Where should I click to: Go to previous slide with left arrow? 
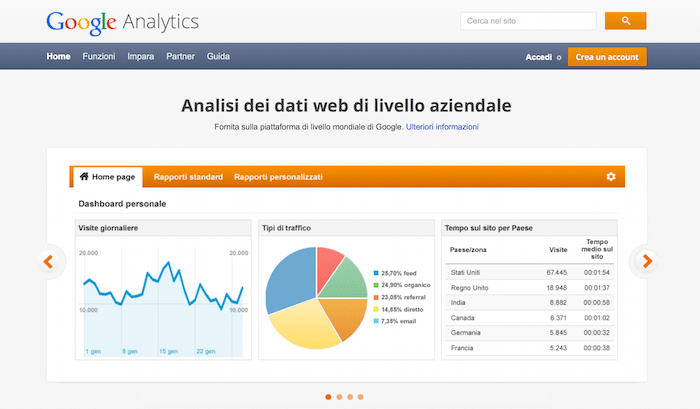pos(48,261)
